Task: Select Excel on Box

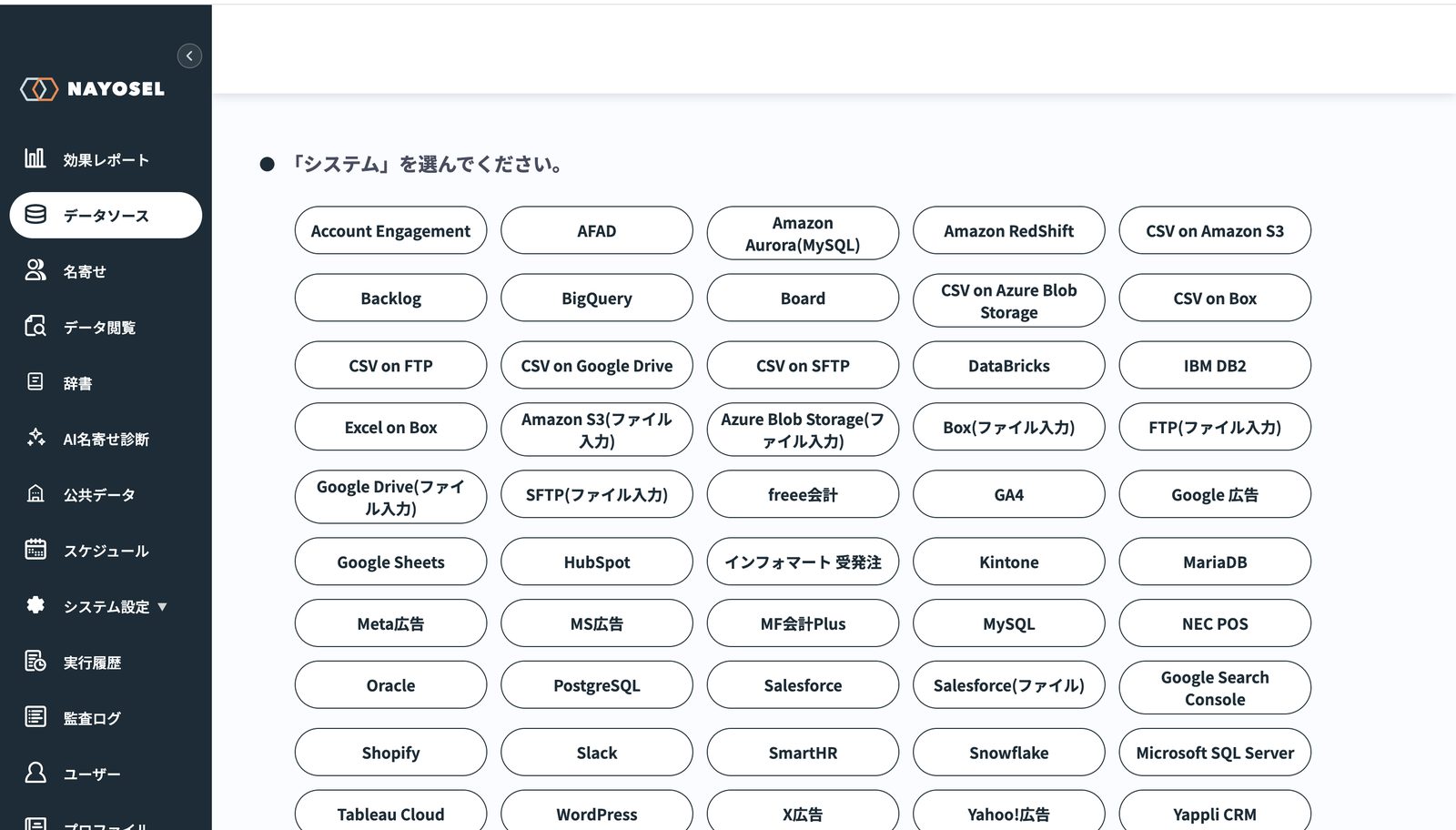Action: pos(390,427)
